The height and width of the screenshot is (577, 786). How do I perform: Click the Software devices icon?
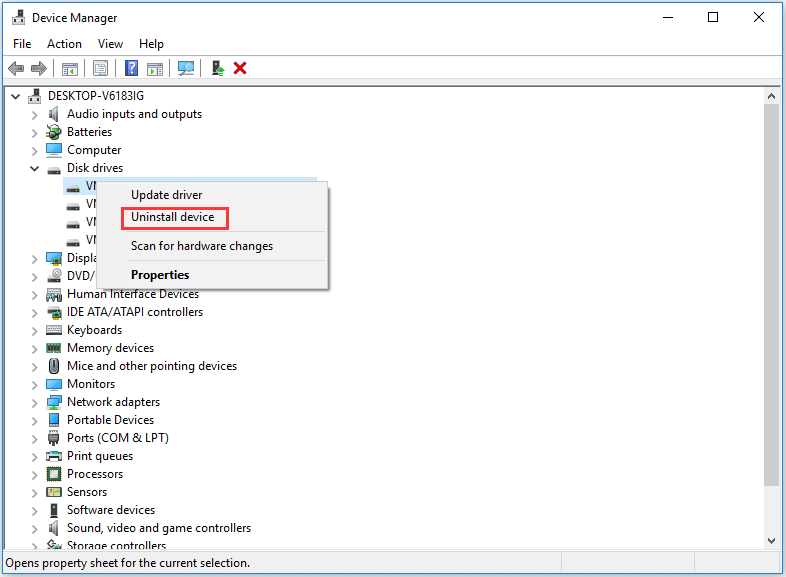54,510
